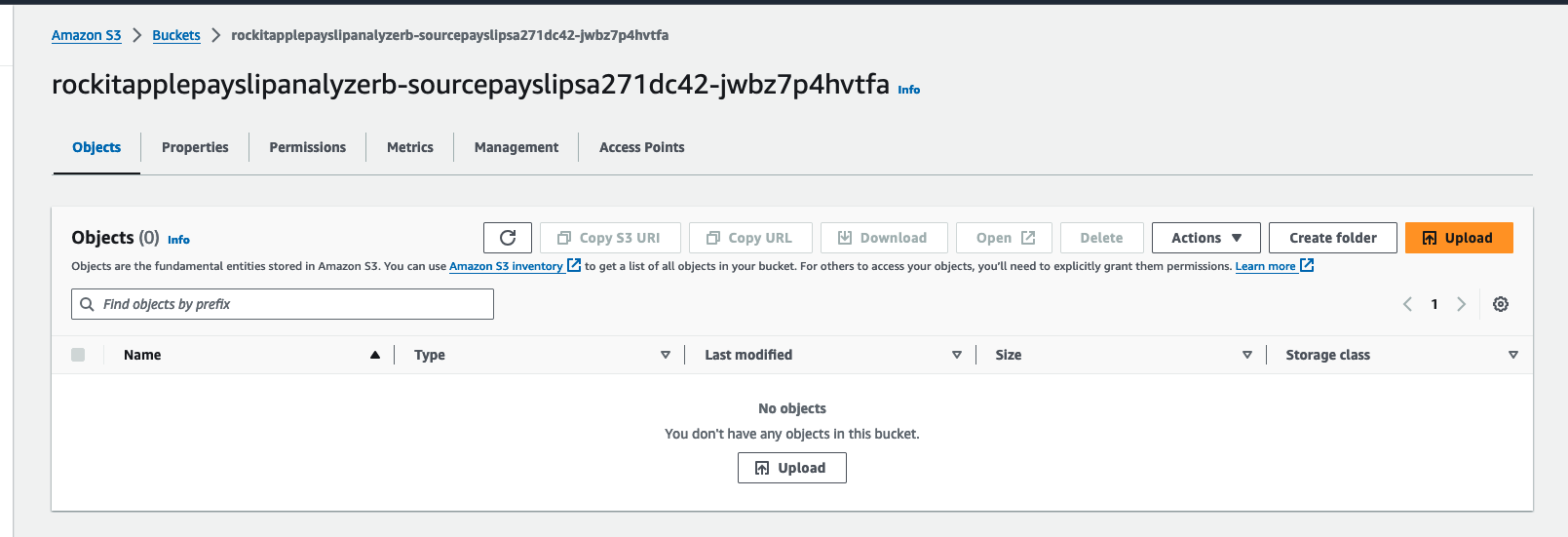Click the Storage class column header label

pos(1327,355)
